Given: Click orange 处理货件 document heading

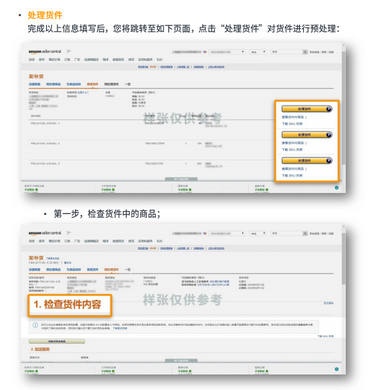Looking at the screenshot, I should (x=45, y=15).
